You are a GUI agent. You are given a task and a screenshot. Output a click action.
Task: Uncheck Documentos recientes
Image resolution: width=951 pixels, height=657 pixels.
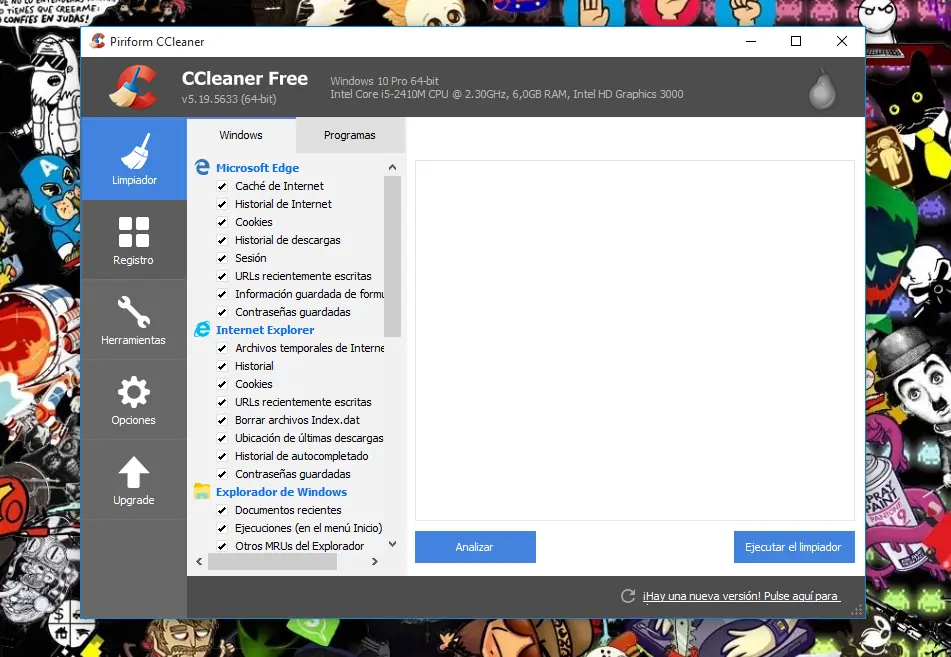point(222,510)
